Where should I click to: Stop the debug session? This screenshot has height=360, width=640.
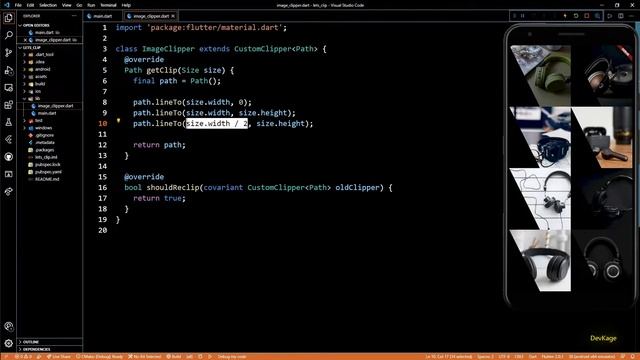[587, 16]
